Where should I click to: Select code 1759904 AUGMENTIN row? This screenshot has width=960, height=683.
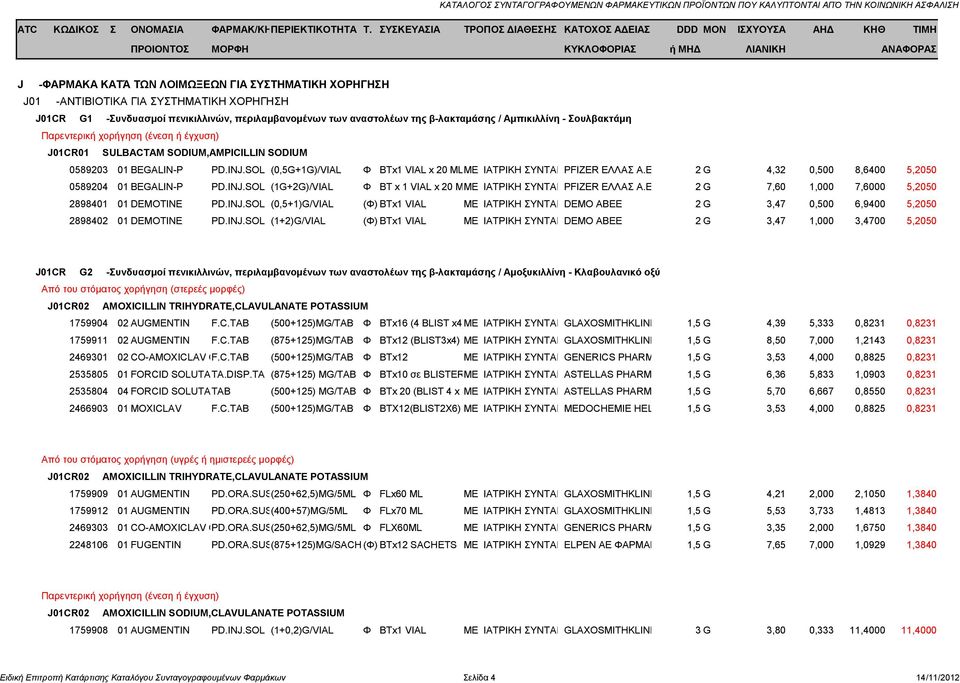click(502, 323)
